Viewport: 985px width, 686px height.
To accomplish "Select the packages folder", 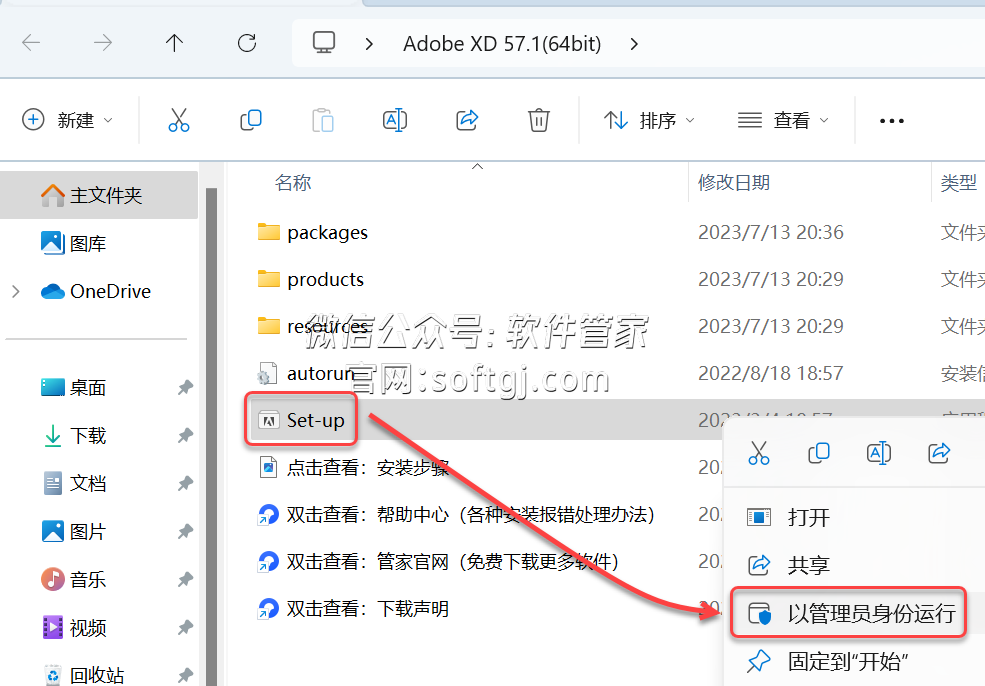I will point(312,232).
